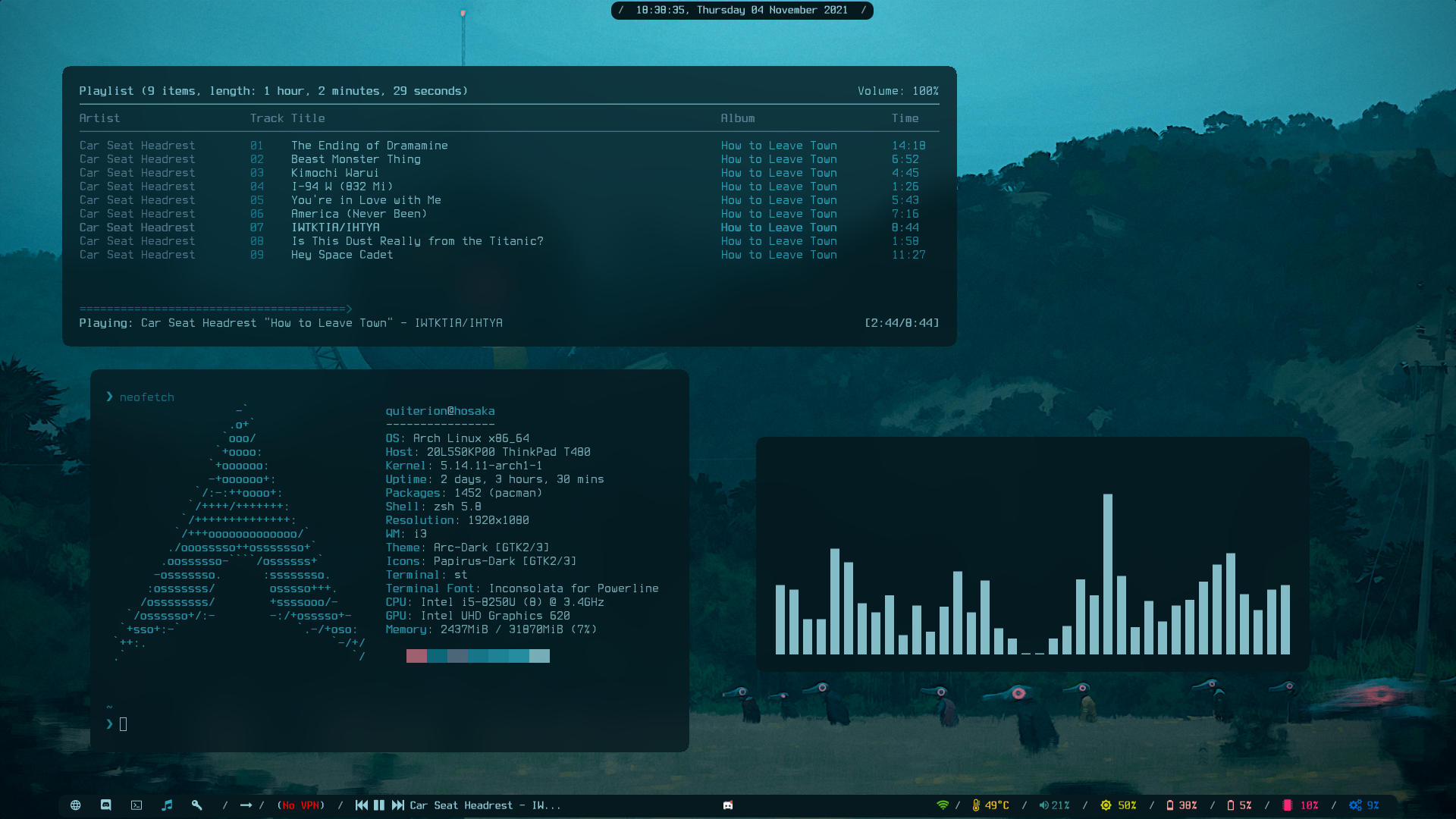Click the first battery icon showing 38%
The height and width of the screenshot is (819, 1456).
1170,805
